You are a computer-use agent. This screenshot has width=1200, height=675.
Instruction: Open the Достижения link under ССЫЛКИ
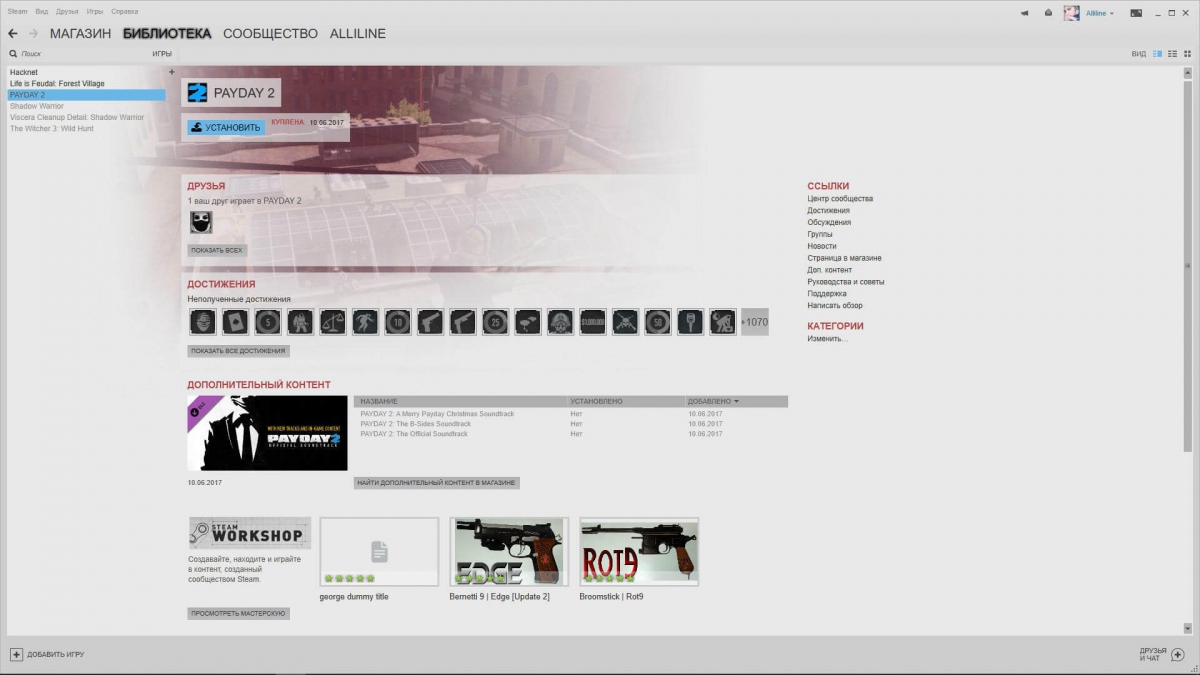(828, 210)
